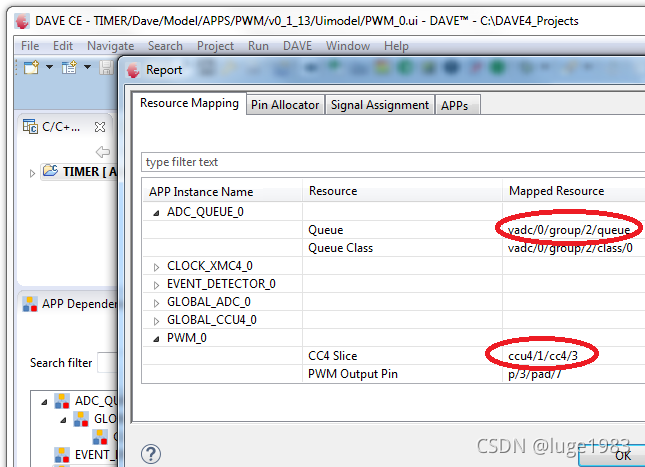Open the dropdown arrow next to New icon
The height and width of the screenshot is (467, 645).
click(x=49, y=67)
